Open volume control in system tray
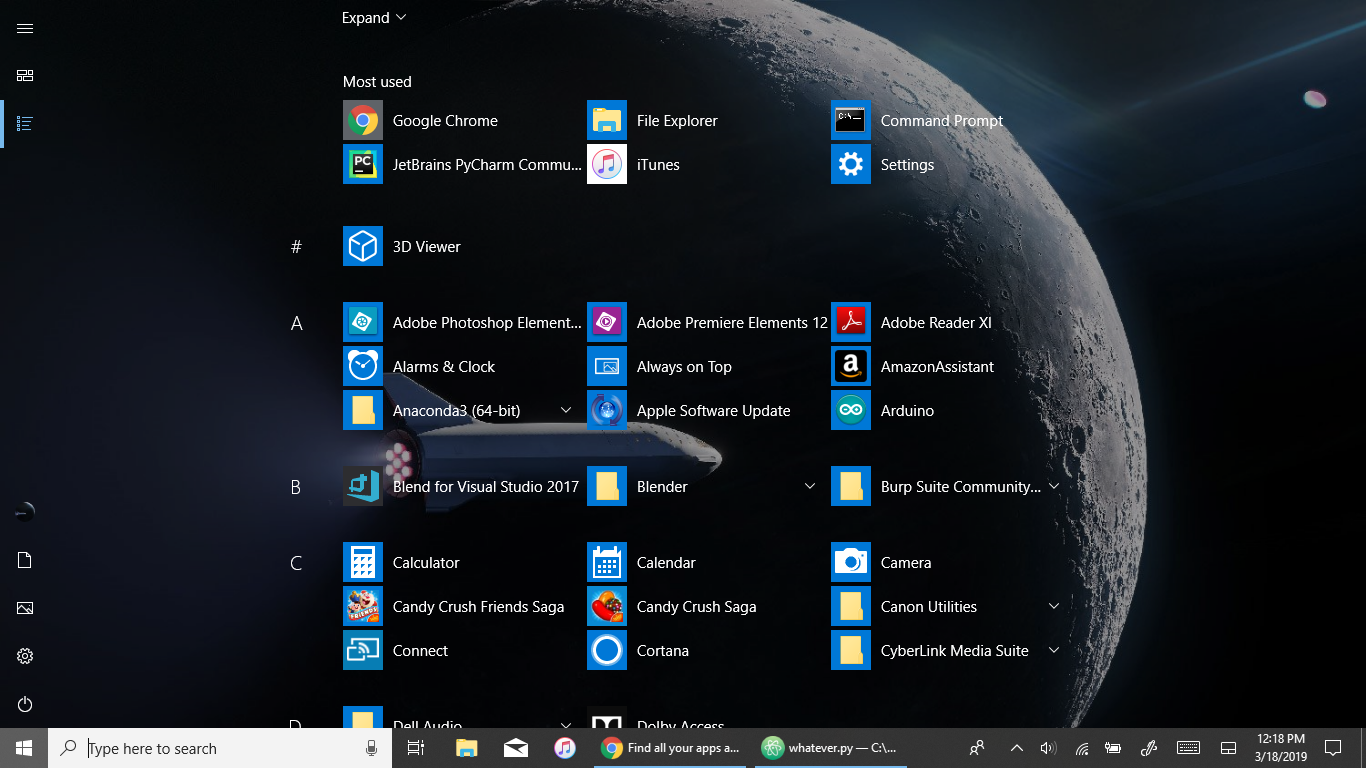 (1048, 748)
